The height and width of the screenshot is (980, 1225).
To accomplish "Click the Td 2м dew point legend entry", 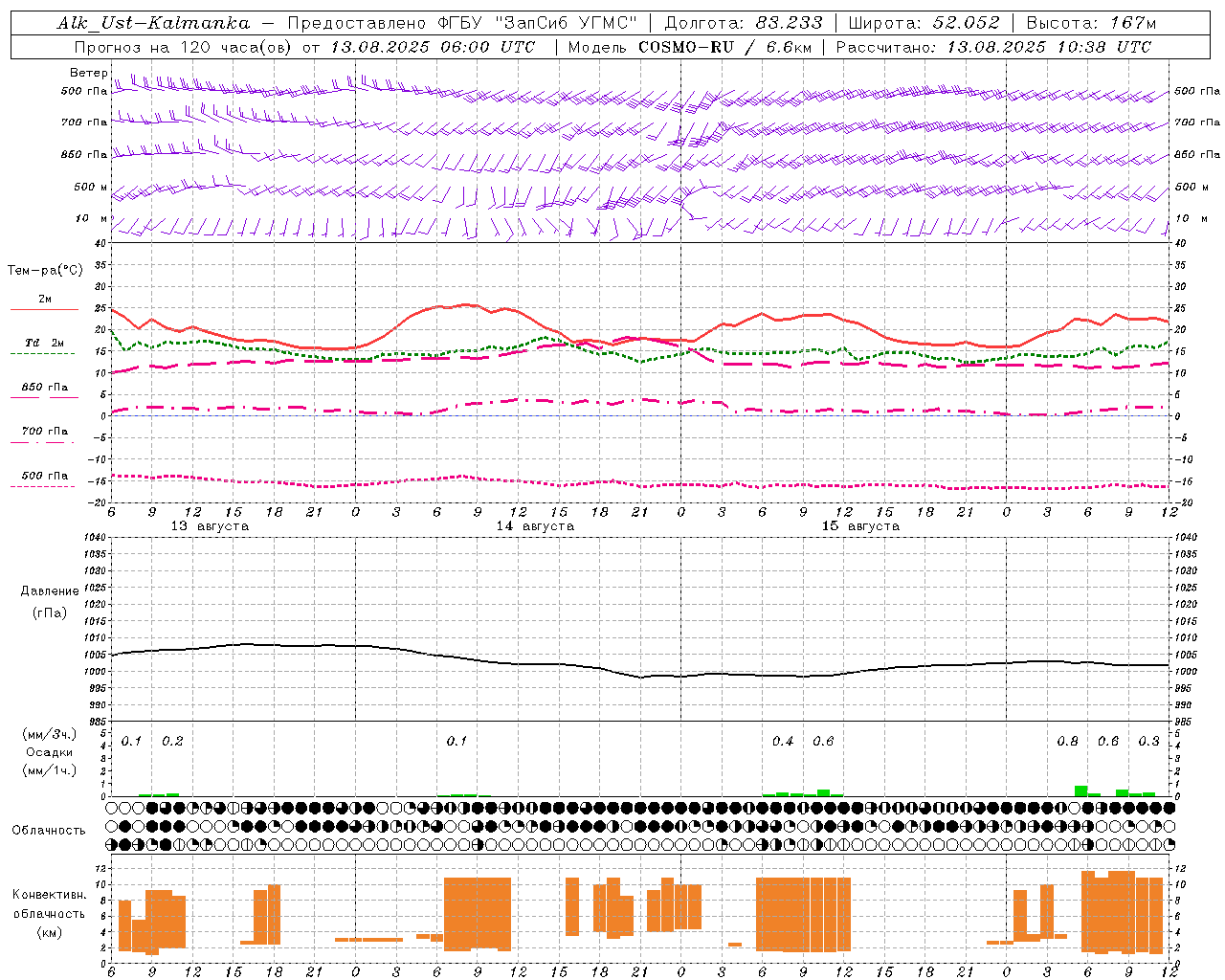I will pyautogui.click(x=44, y=342).
